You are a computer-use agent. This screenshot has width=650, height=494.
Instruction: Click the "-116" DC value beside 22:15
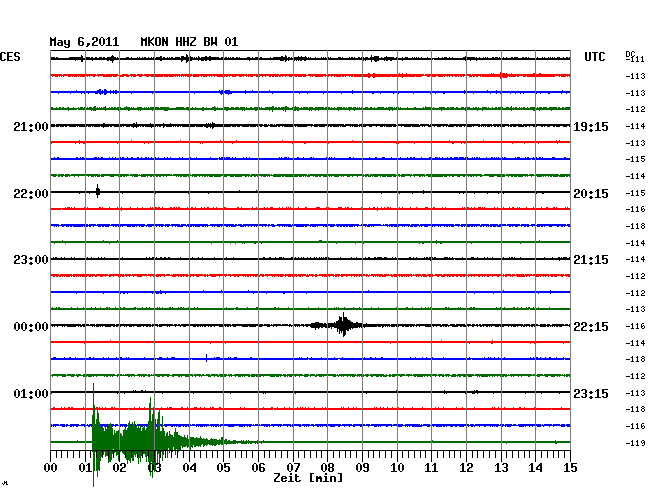tap(635, 326)
